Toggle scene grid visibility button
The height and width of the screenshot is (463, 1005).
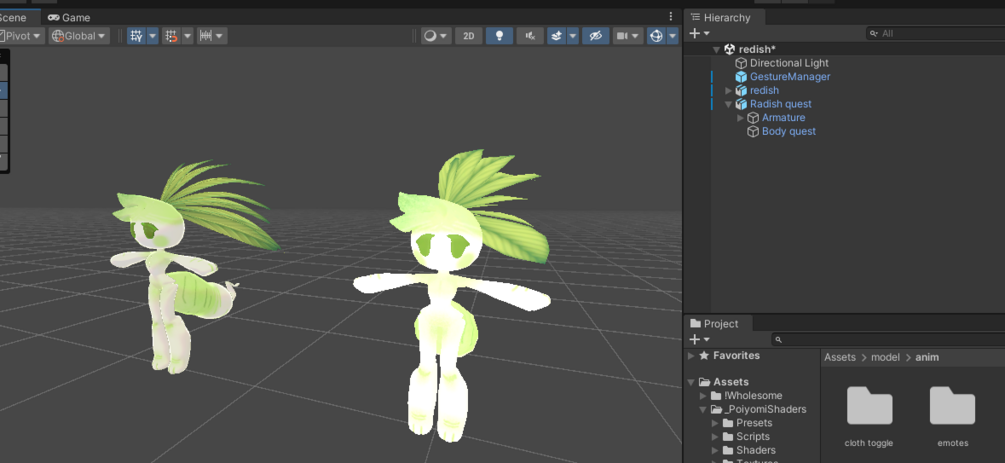pyautogui.click(x=136, y=36)
